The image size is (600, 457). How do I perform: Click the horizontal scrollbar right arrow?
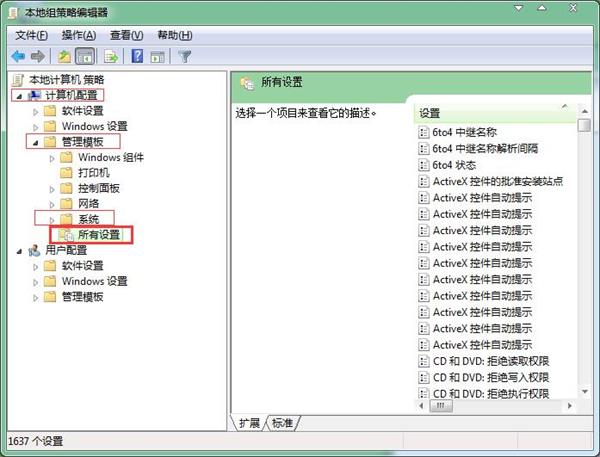[570, 405]
